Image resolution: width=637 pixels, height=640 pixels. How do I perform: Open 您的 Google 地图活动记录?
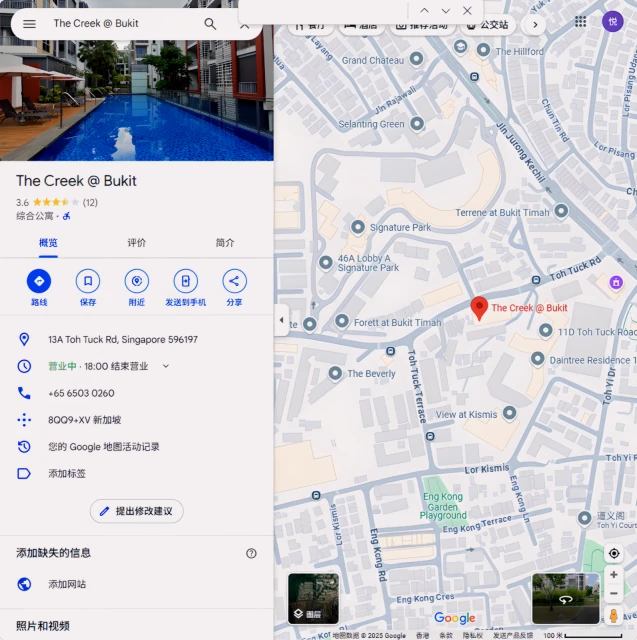click(137, 447)
